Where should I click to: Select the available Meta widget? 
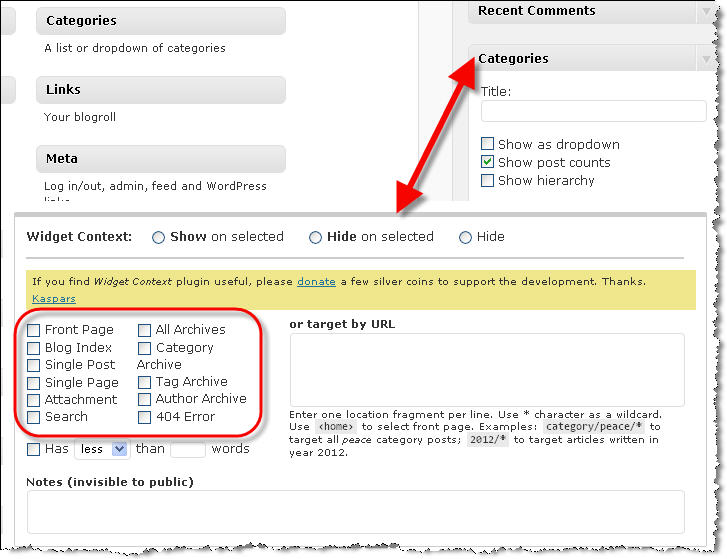pyautogui.click(x=161, y=159)
